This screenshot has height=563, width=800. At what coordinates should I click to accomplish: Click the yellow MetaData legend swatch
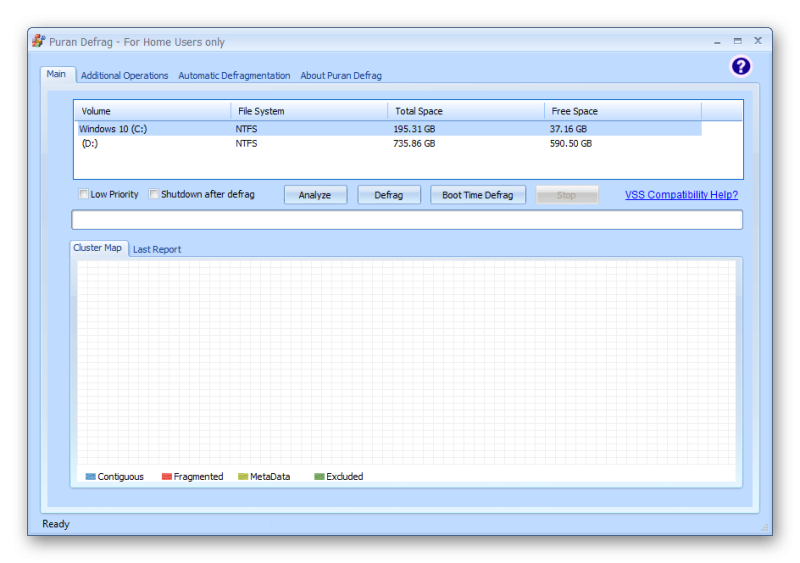tap(243, 477)
